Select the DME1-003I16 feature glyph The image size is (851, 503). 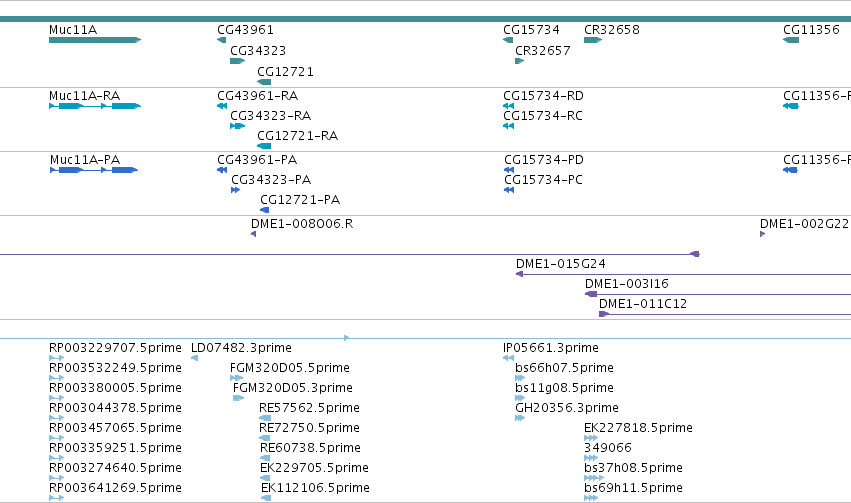click(x=591, y=294)
